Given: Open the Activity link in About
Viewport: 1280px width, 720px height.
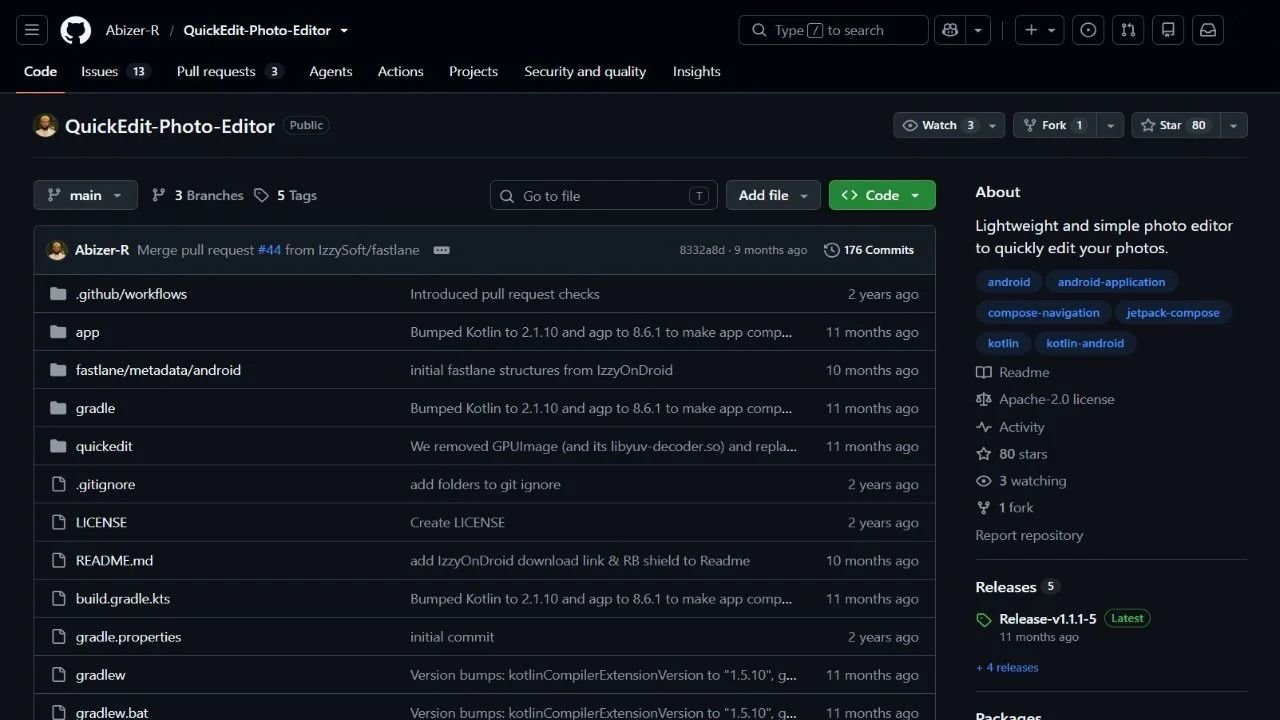Looking at the screenshot, I should pos(1010,427).
